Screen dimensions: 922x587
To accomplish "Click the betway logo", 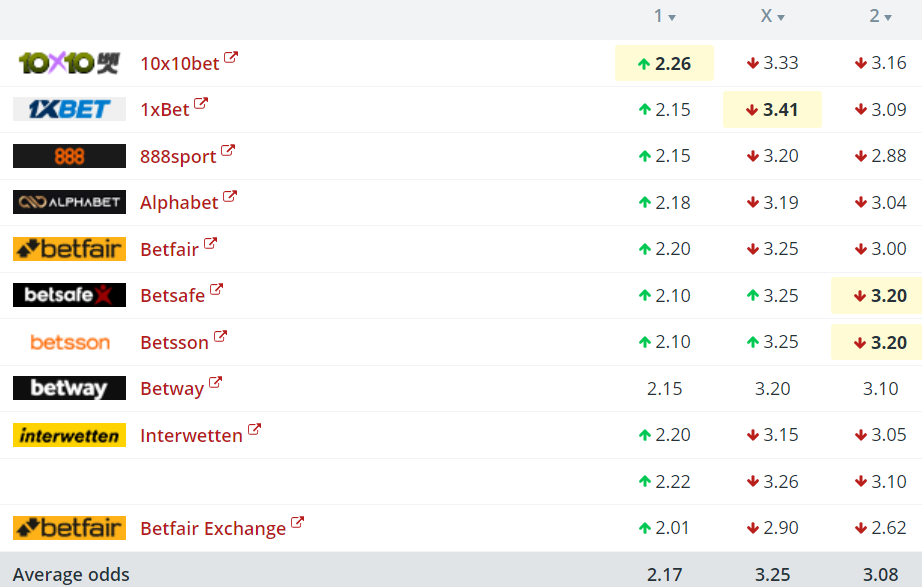I will click(69, 388).
